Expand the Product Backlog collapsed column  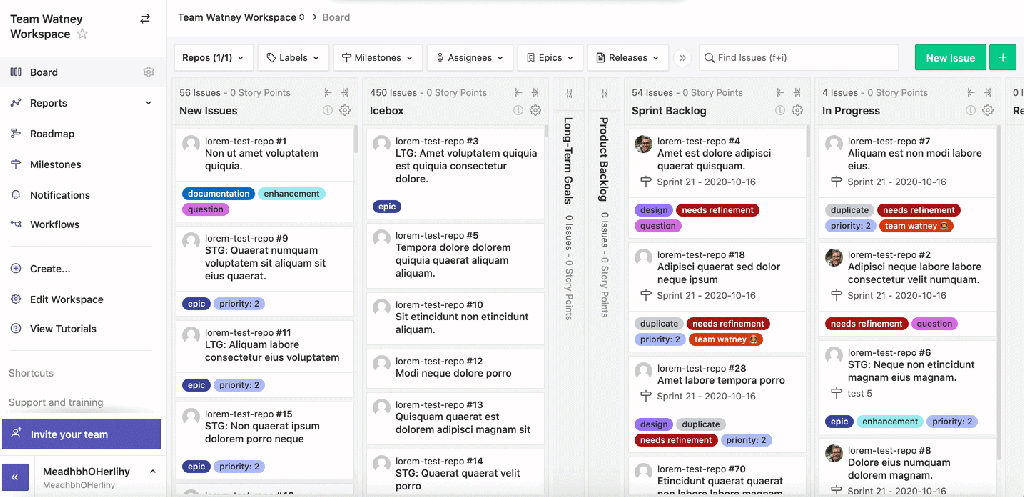[x=604, y=93]
